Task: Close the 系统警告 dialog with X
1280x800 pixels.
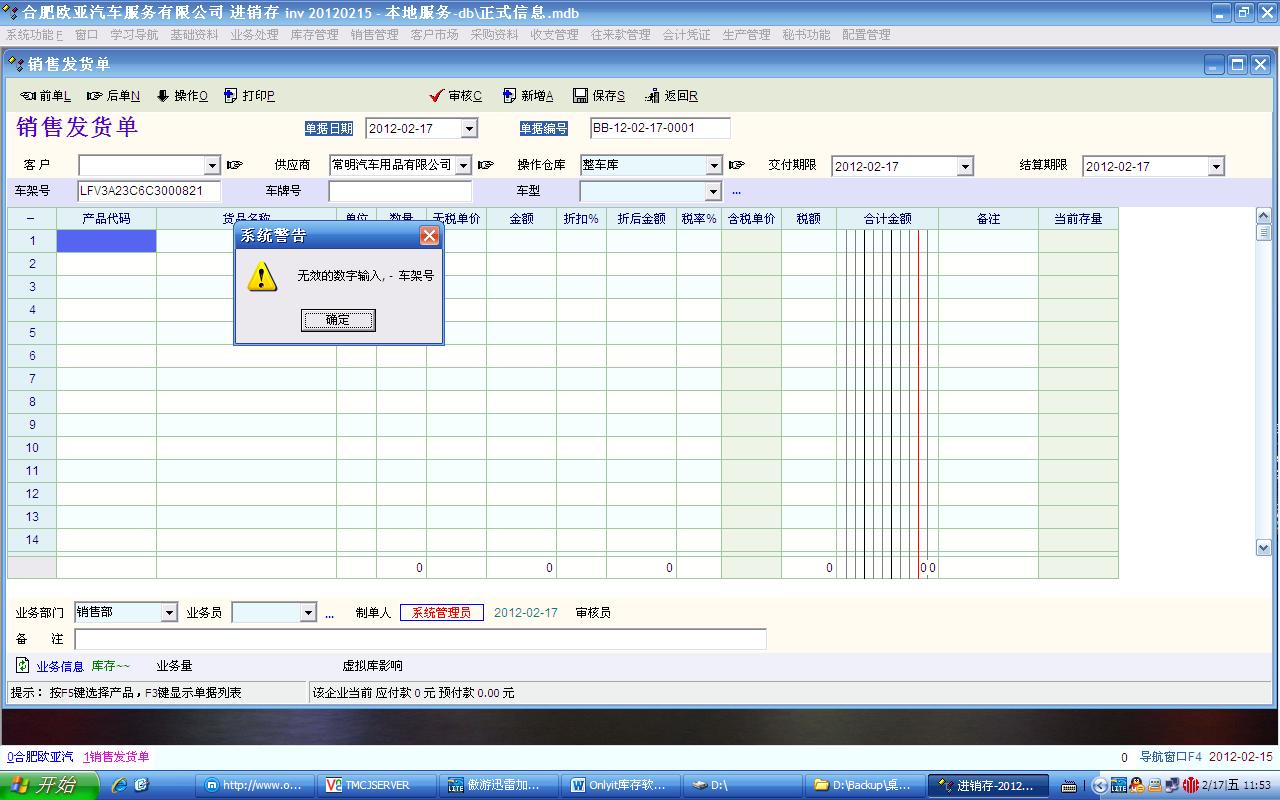Action: (x=429, y=236)
